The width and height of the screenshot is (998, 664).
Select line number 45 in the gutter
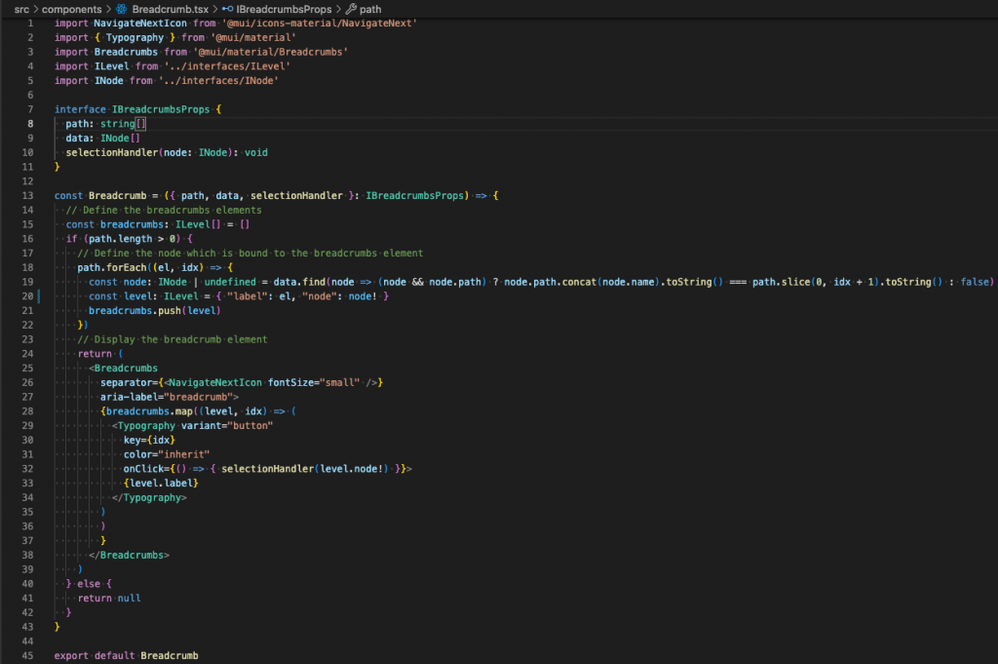[27, 656]
